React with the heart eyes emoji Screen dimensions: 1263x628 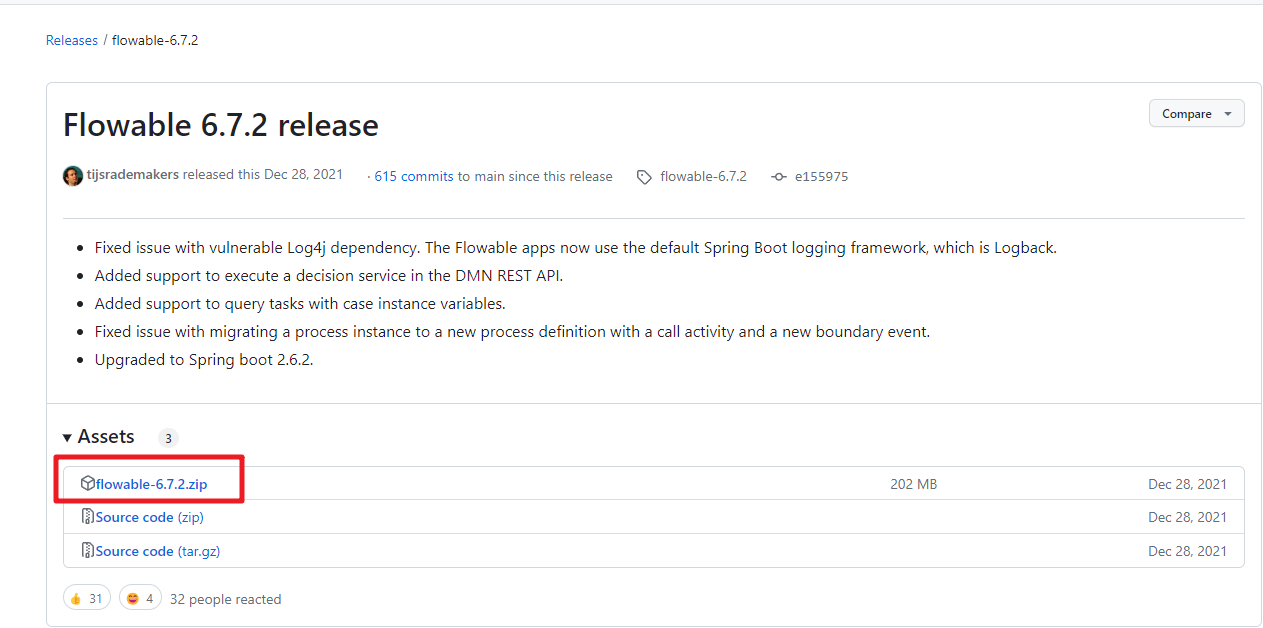[140, 598]
